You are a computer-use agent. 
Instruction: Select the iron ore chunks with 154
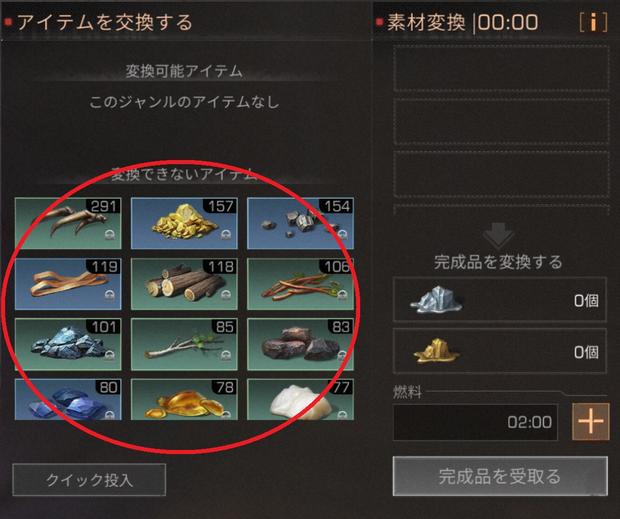click(301, 223)
